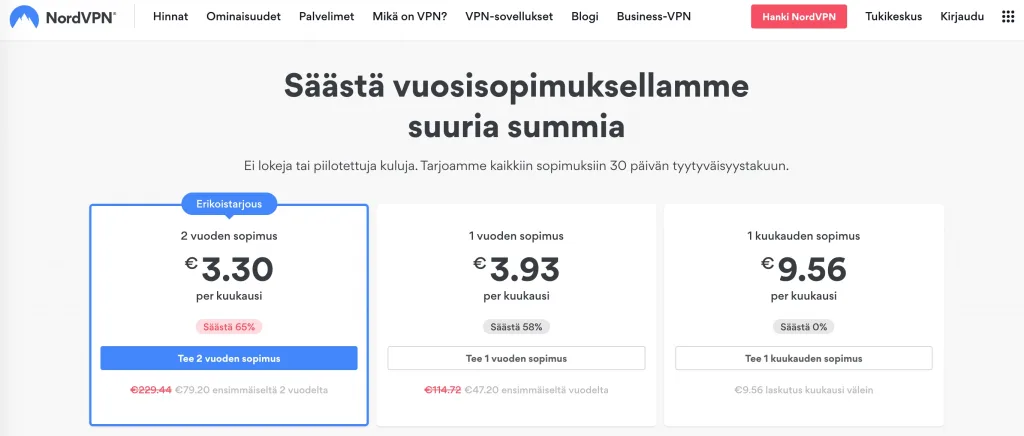Open the VPN-sovellukset menu item
This screenshot has width=1024, height=436.
click(x=509, y=17)
